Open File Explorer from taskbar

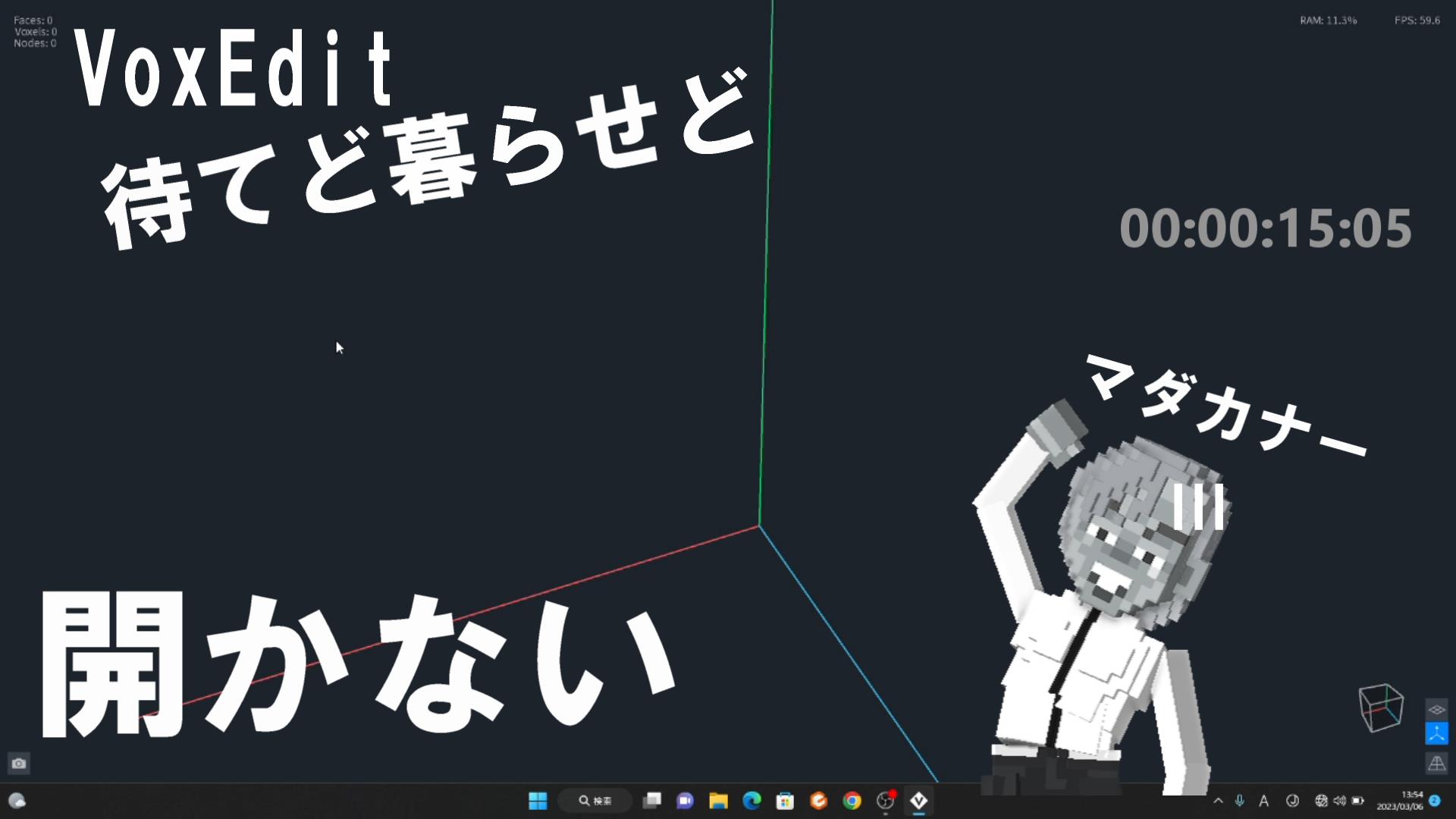718,801
